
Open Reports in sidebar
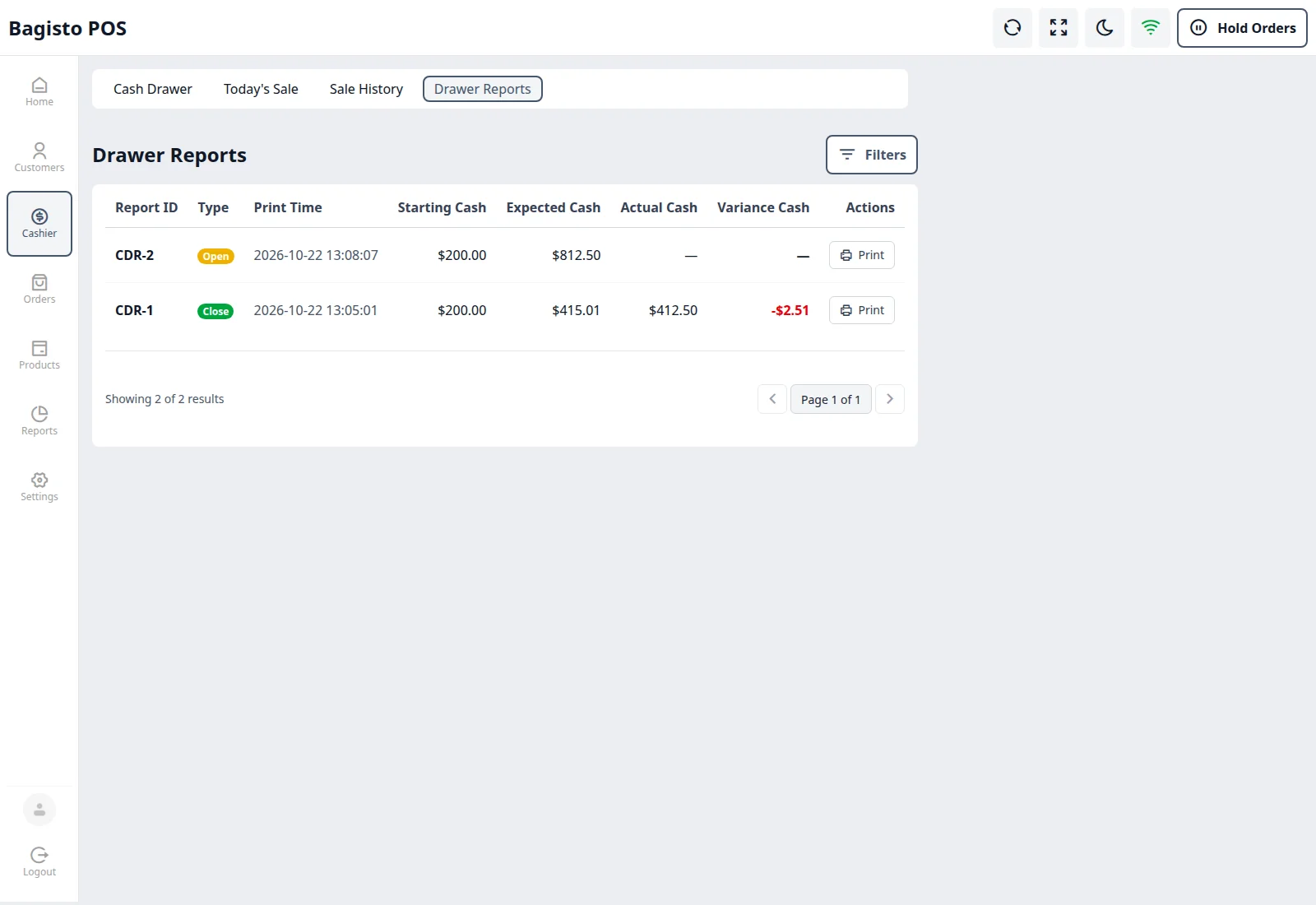[x=39, y=421]
